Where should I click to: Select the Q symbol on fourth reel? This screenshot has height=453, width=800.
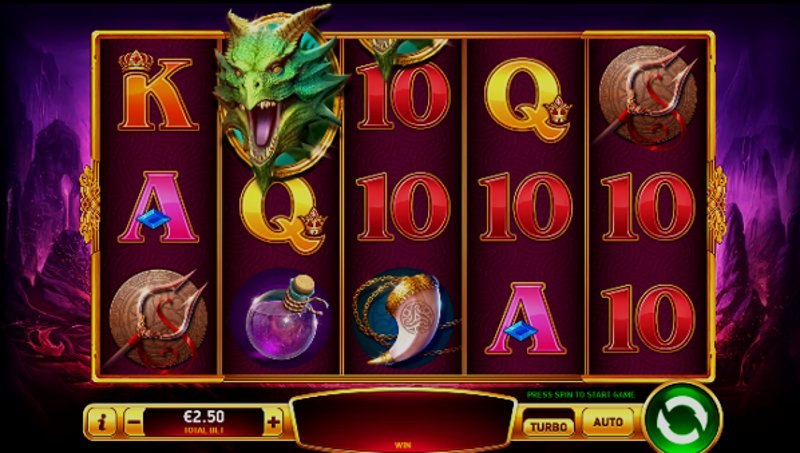pyautogui.click(x=528, y=99)
